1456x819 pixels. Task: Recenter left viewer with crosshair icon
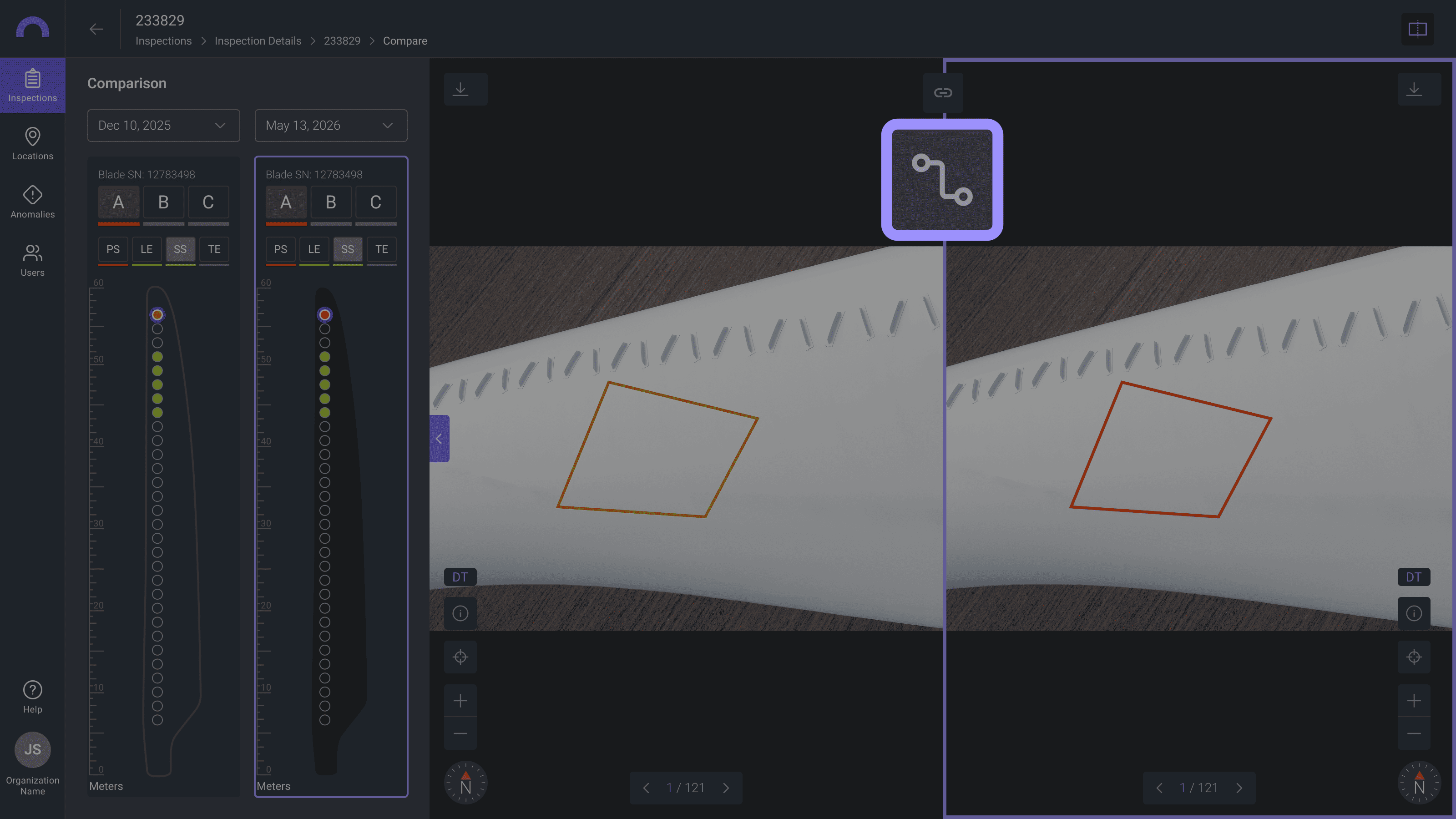pyautogui.click(x=460, y=657)
